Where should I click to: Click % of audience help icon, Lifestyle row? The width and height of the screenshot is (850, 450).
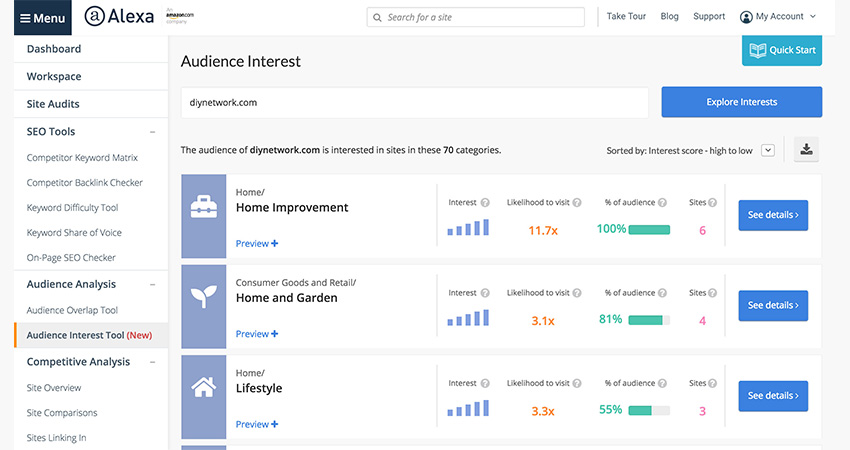tap(662, 383)
